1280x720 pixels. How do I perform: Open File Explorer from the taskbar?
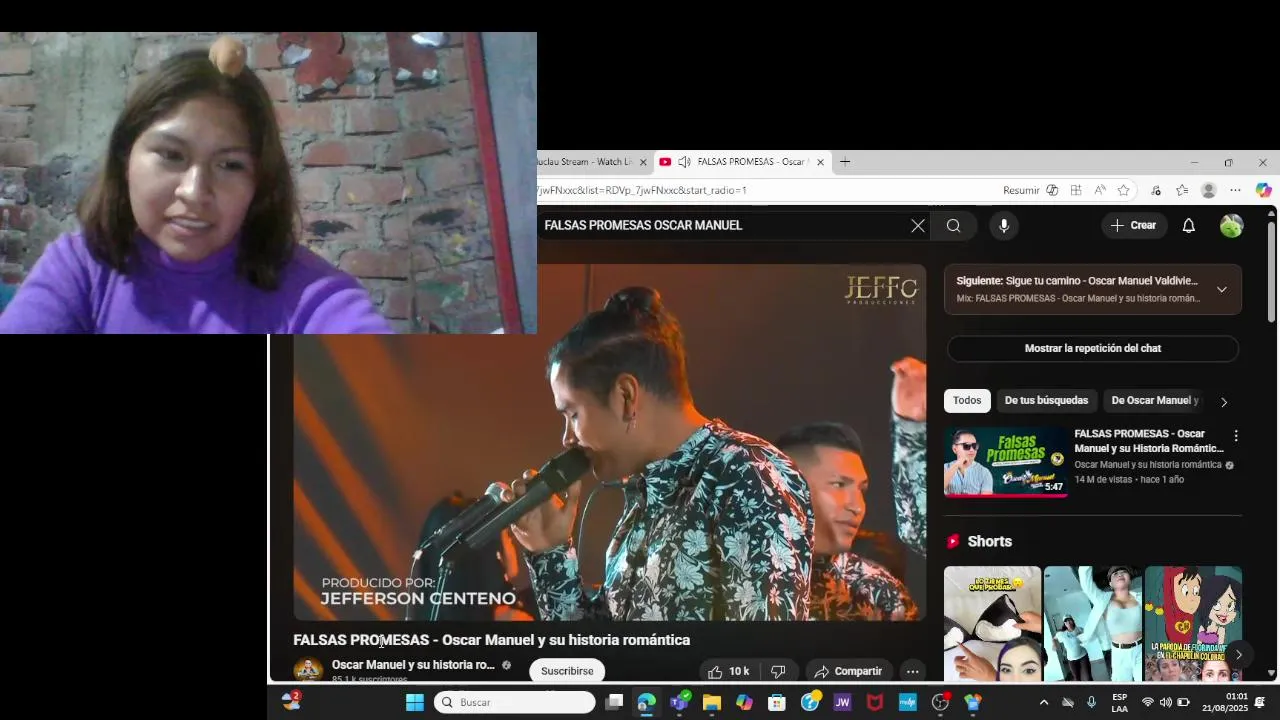click(x=712, y=702)
